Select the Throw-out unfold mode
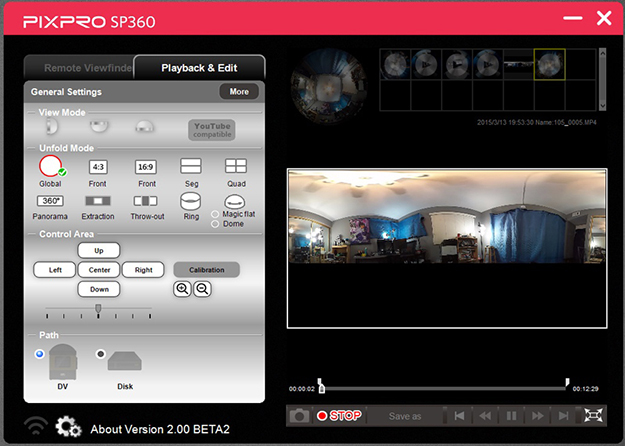This screenshot has height=446, width=625. point(145,200)
